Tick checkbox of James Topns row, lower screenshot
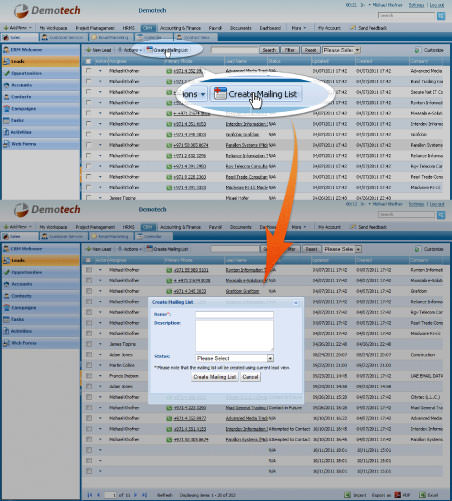The height and width of the screenshot is (501, 452). (x=89, y=344)
